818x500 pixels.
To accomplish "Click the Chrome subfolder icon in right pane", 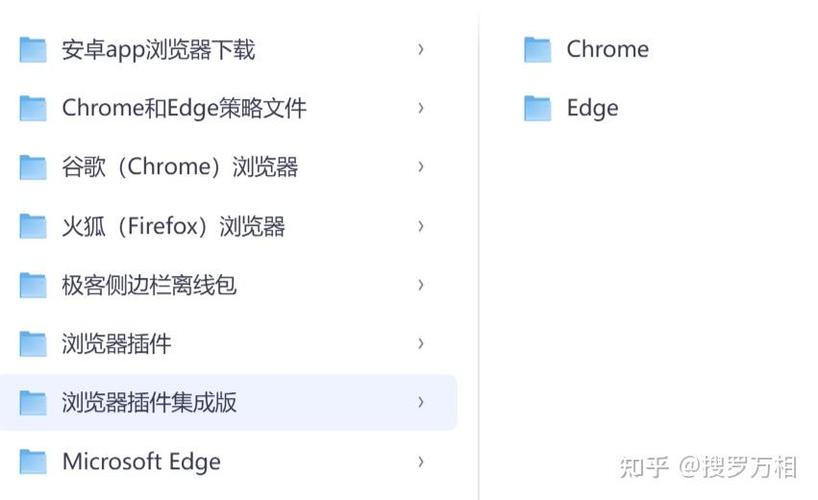I will (537, 50).
